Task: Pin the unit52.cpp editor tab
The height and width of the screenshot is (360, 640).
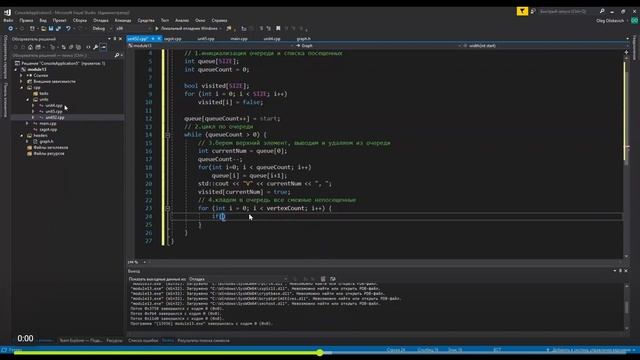Action: pyautogui.click(x=153, y=39)
